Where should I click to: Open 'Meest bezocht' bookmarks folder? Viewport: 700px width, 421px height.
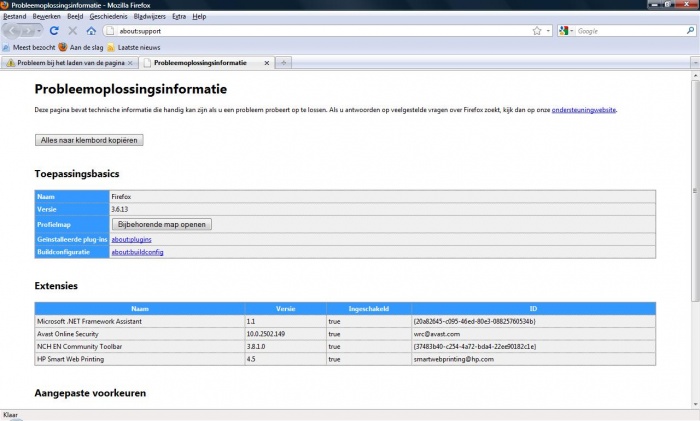pos(29,47)
